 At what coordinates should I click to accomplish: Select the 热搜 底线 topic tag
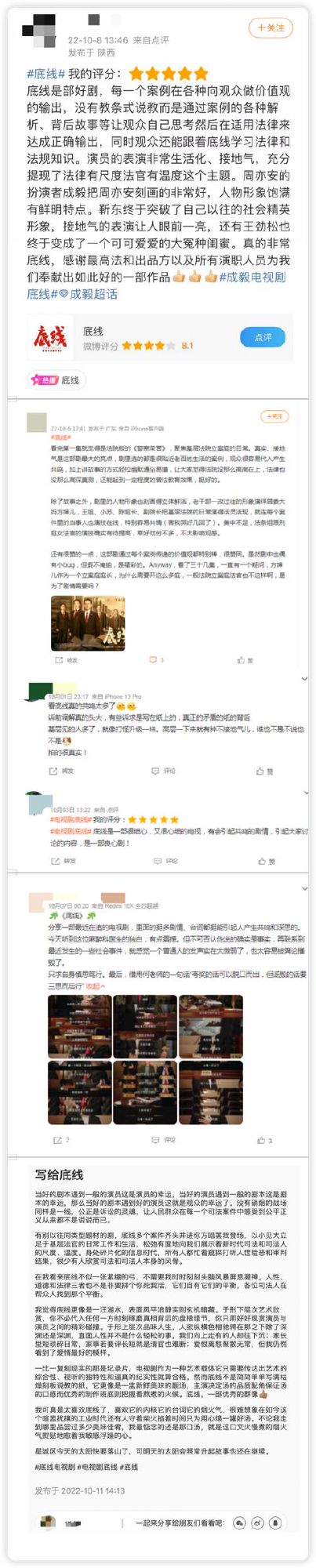coord(55,379)
